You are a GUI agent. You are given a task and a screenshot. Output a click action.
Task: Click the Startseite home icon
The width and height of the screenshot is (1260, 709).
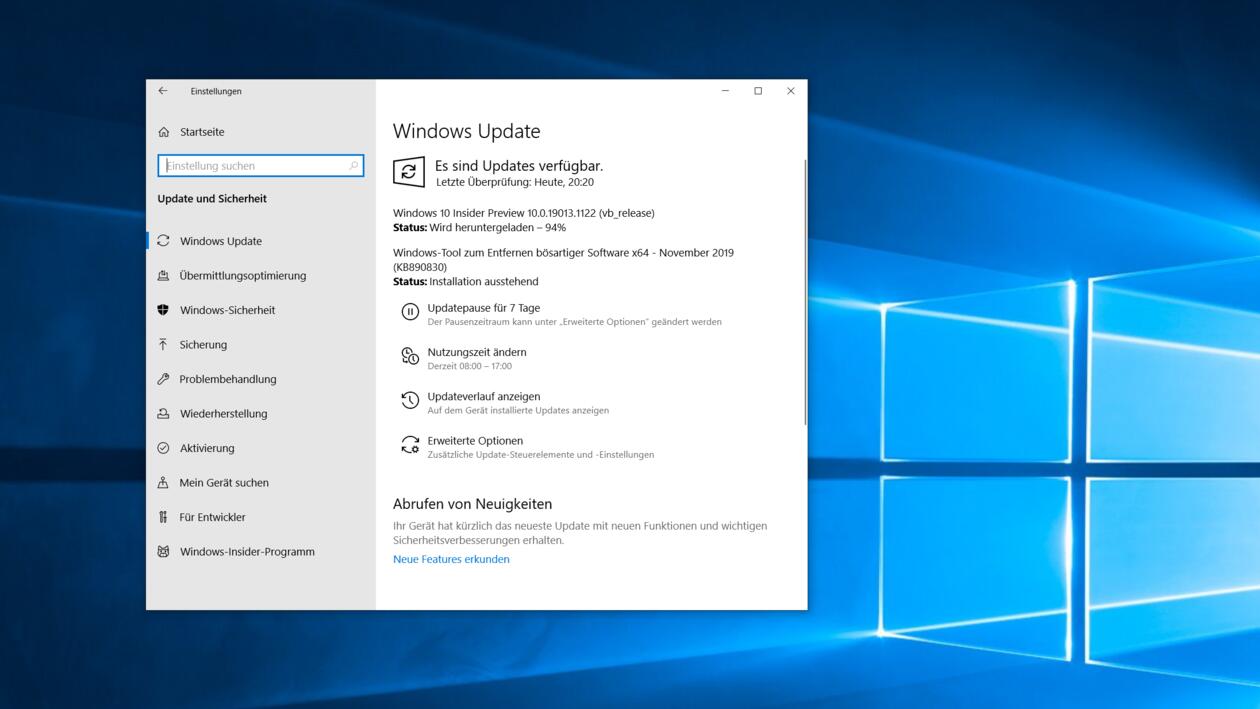point(164,132)
